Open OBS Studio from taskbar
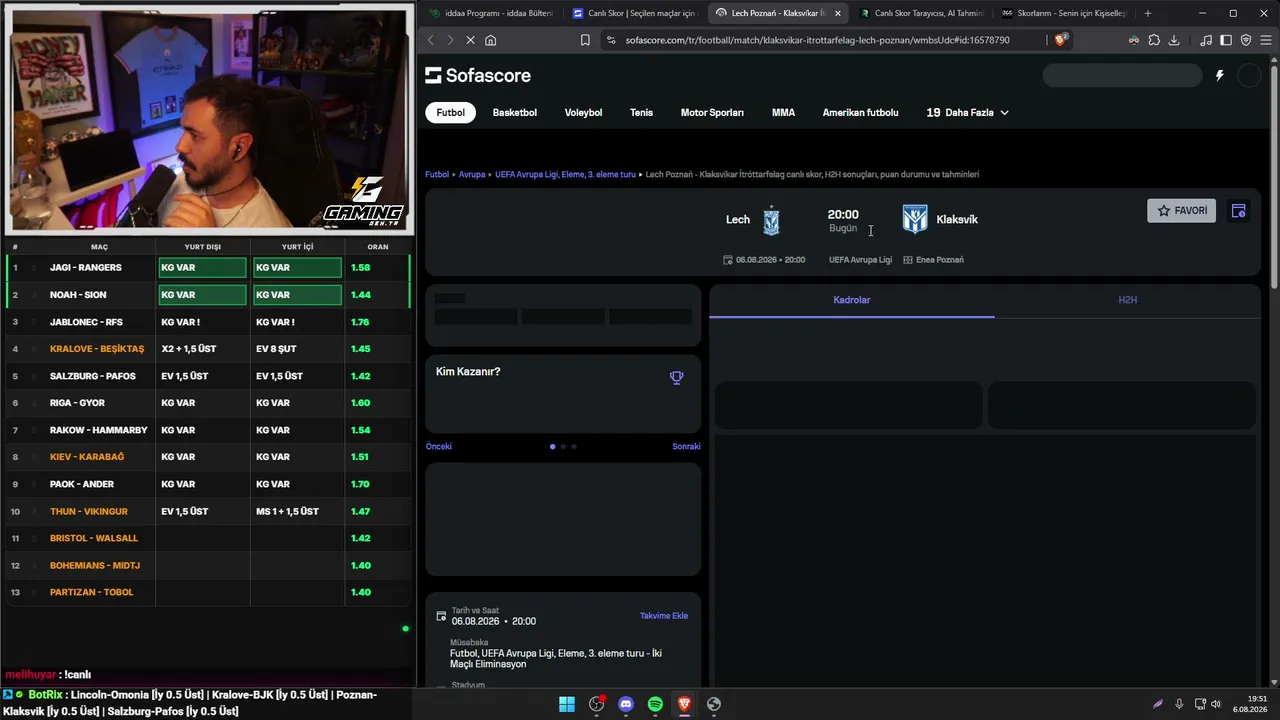 597,704
